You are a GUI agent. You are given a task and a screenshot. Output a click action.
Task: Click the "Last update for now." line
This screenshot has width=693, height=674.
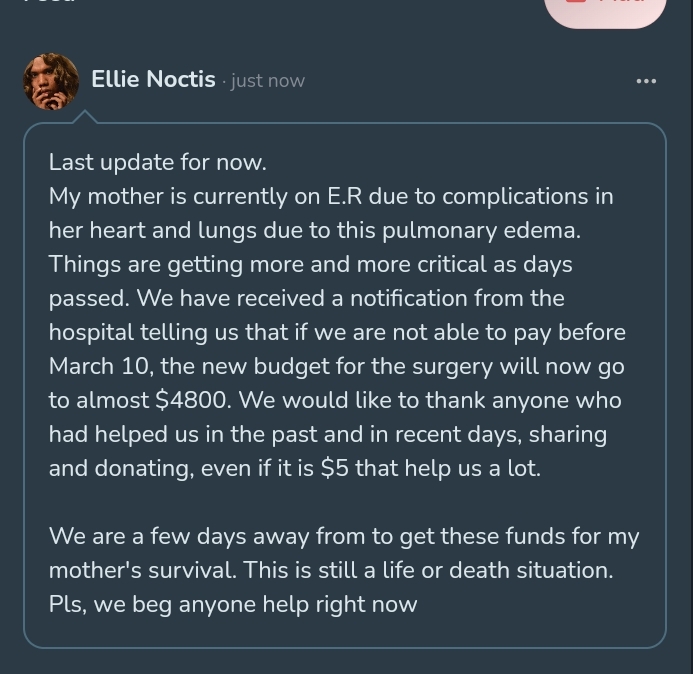[x=158, y=162]
